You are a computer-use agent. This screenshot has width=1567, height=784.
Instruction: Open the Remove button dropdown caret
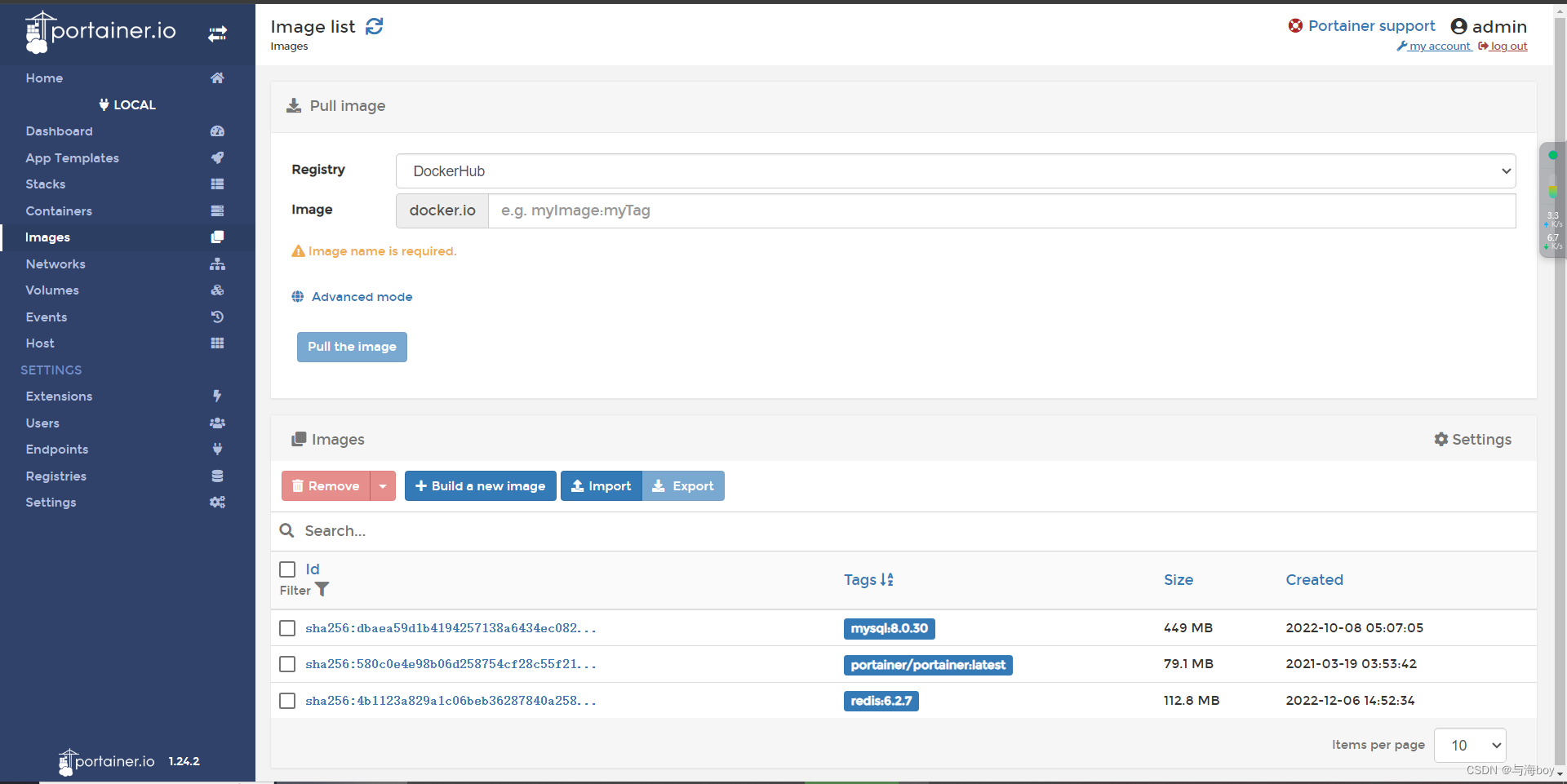pos(383,486)
